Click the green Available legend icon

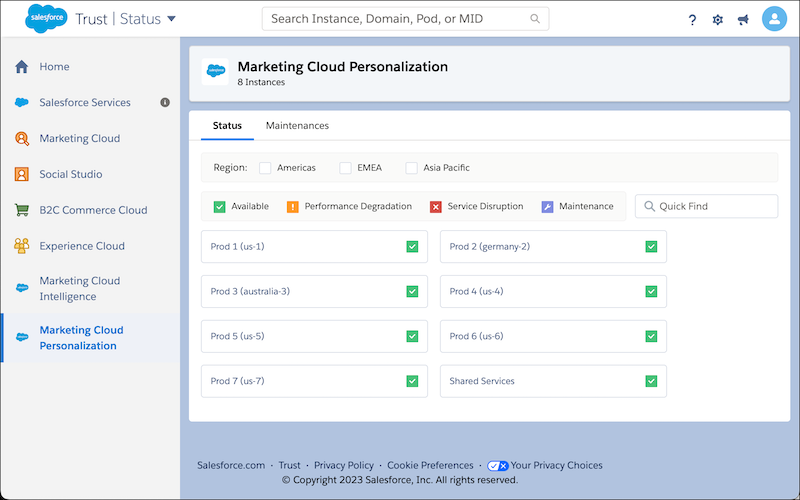pyautogui.click(x=219, y=207)
